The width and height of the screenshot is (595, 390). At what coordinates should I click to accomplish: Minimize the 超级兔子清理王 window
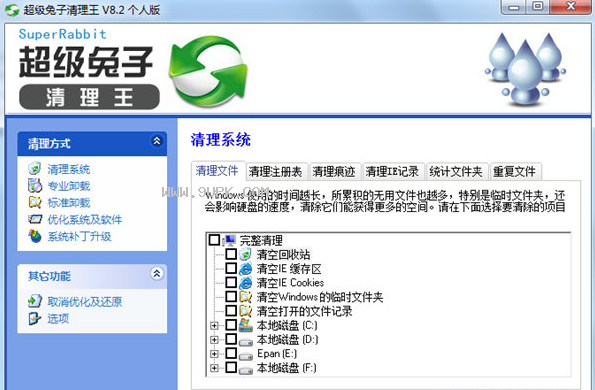tap(513, 7)
